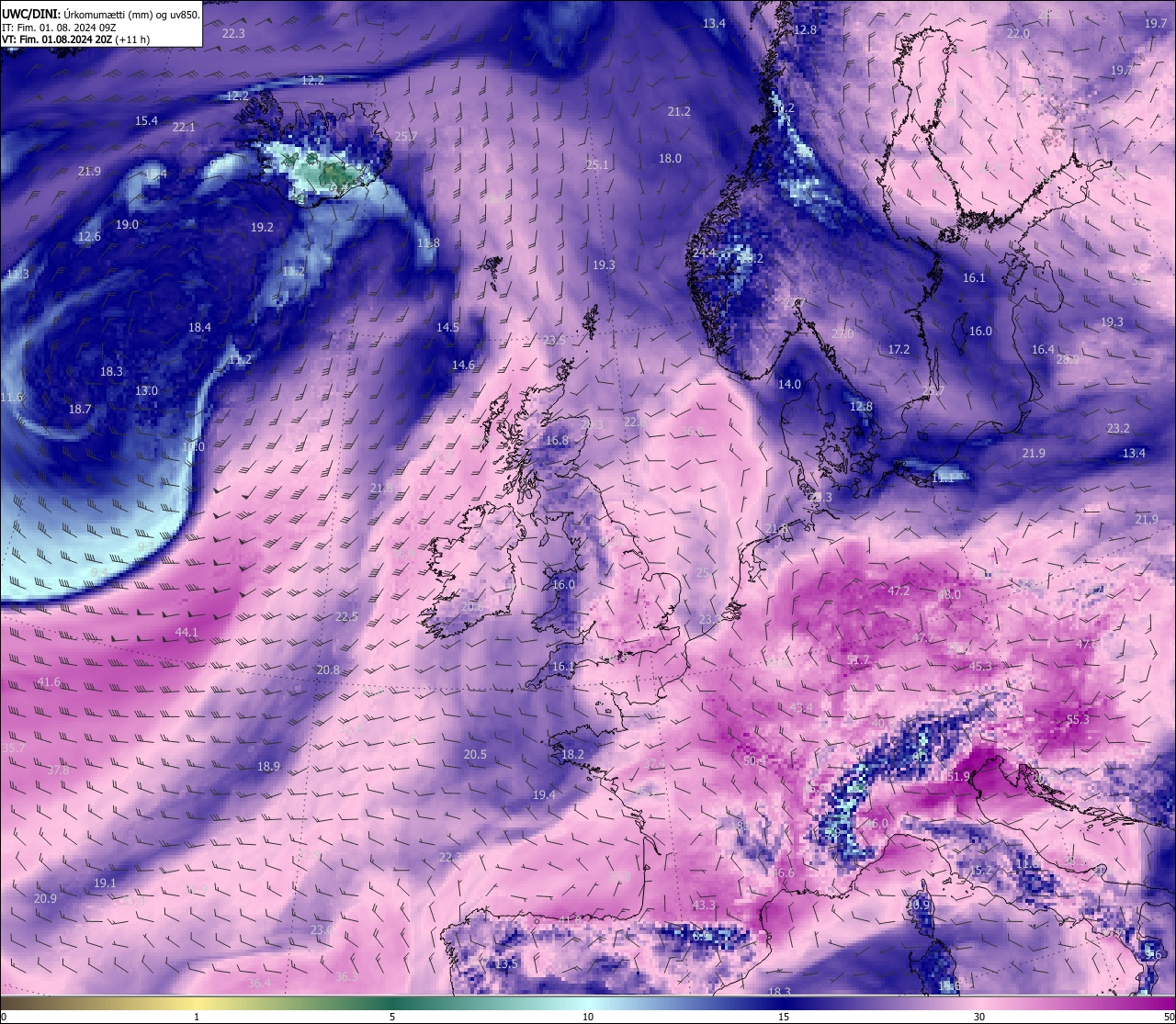Click the map value 46.0

click(x=877, y=824)
